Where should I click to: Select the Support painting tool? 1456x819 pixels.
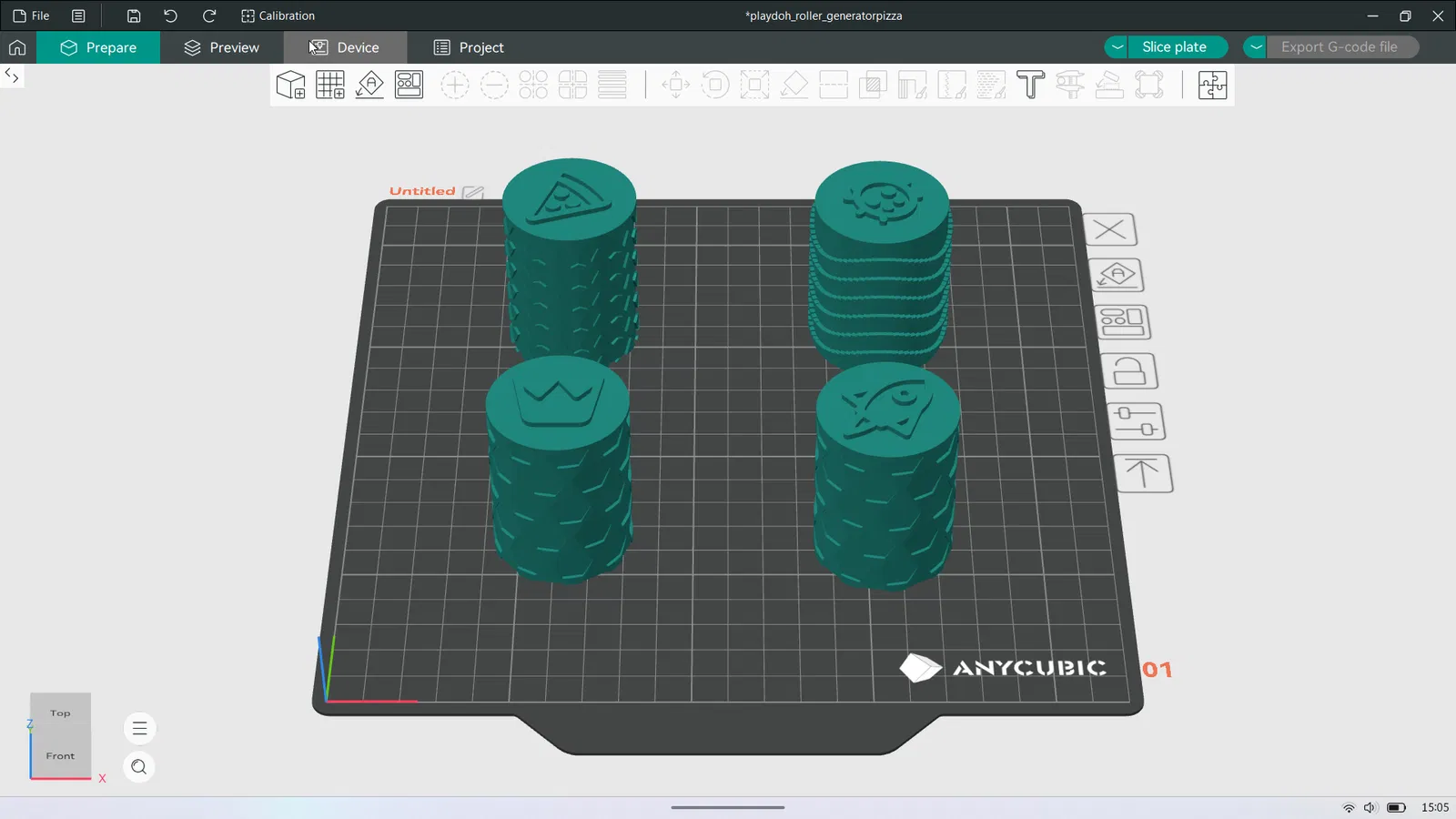point(912,85)
